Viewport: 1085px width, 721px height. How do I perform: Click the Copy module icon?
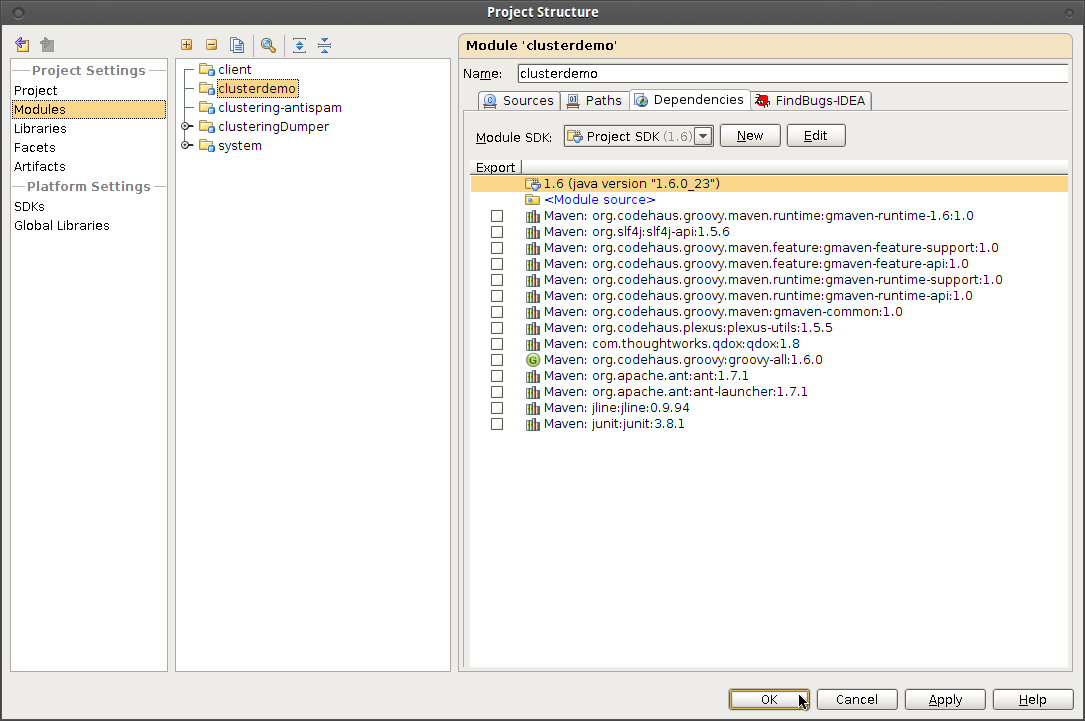coord(237,45)
